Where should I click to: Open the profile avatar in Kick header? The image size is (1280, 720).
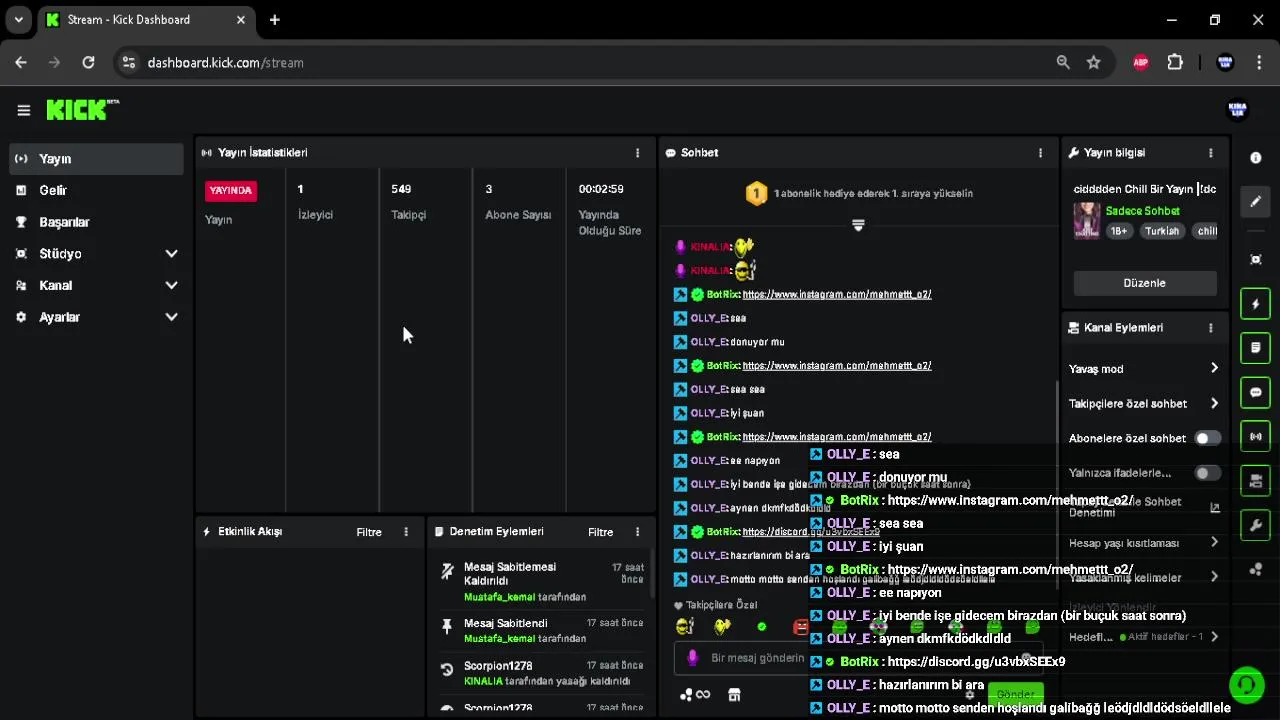[x=1237, y=110]
